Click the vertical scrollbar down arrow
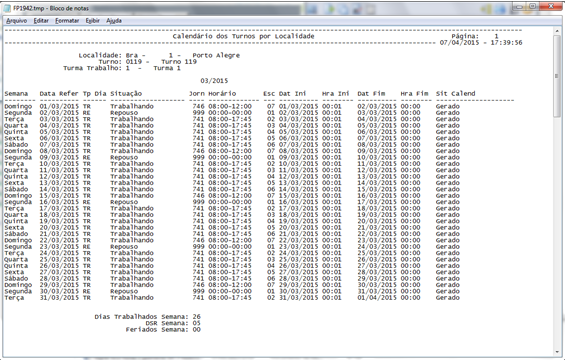The height and width of the screenshot is (360, 565). 557,351
